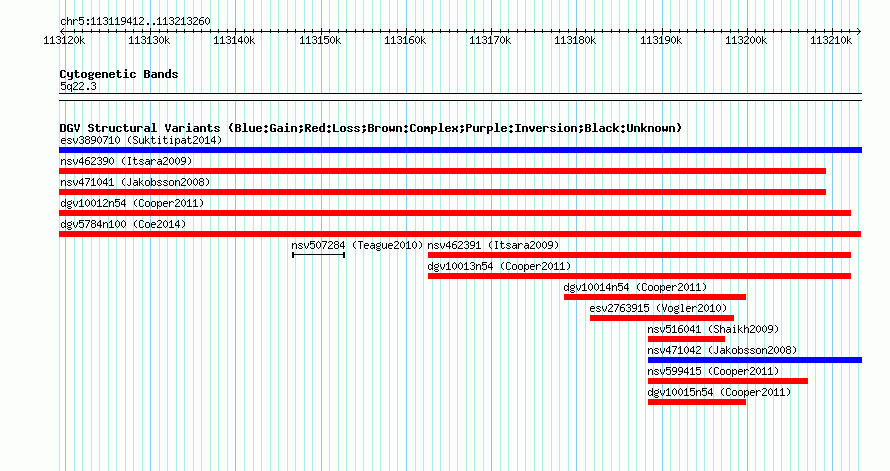This screenshot has height=471, width=890.
Task: Click the 113190k ruler label
Action: coord(661,40)
